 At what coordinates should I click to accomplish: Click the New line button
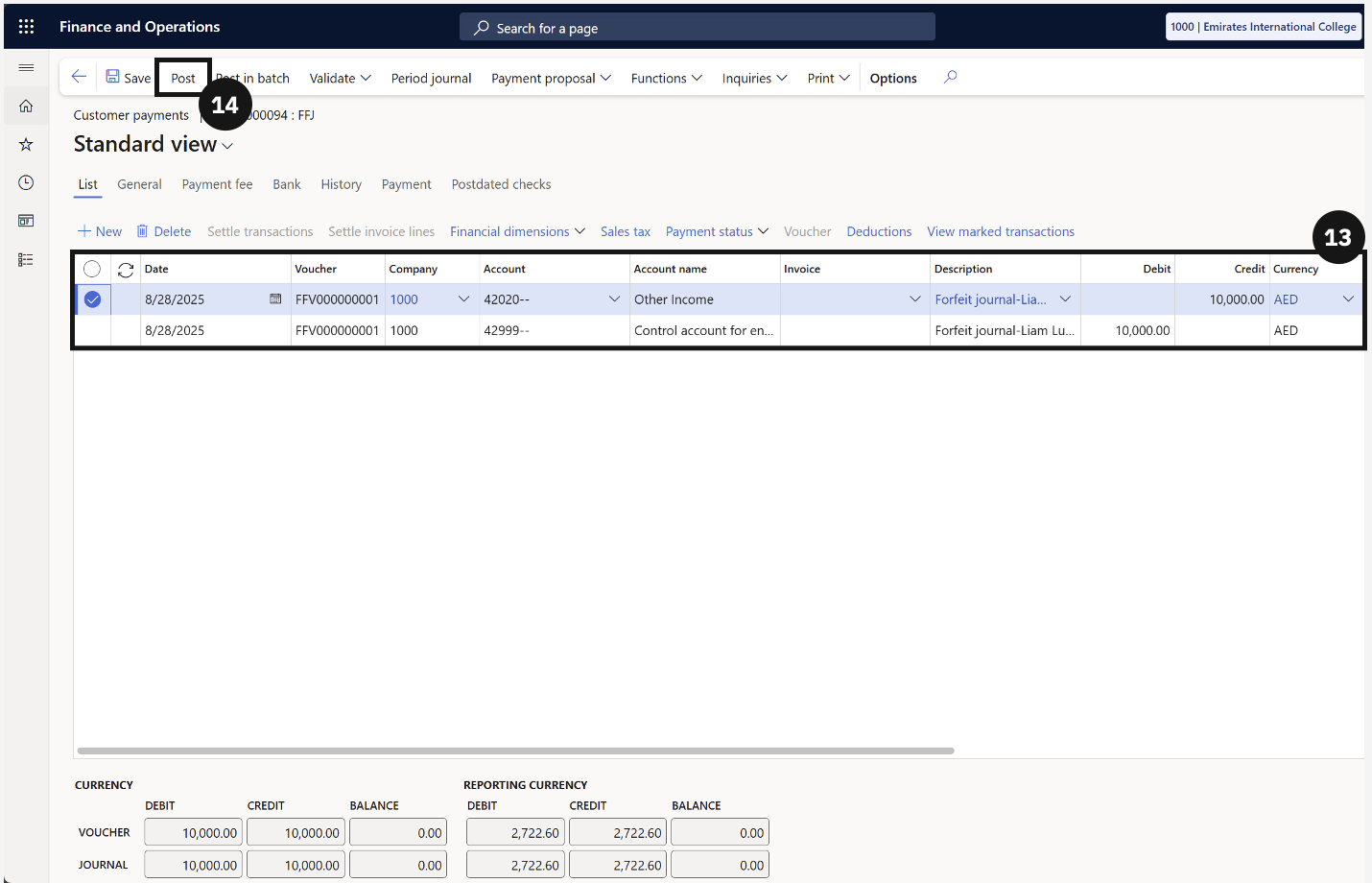click(100, 231)
